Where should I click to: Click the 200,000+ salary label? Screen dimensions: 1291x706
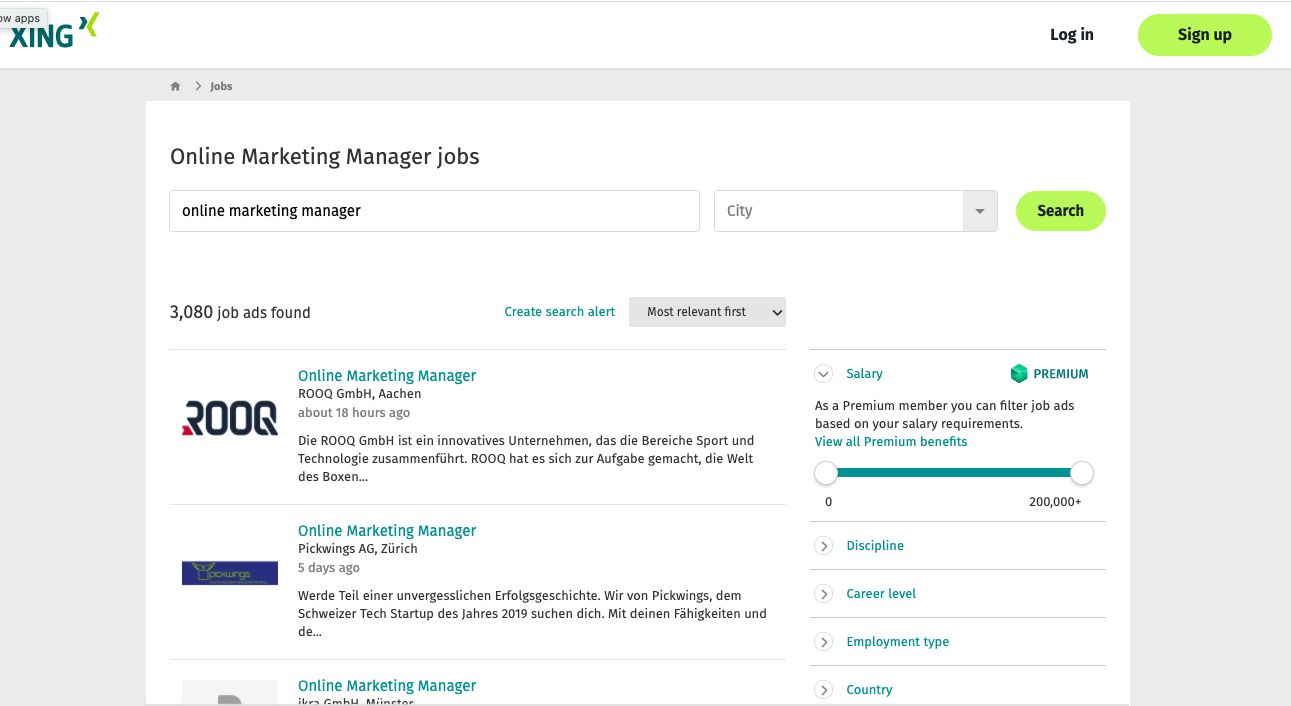click(x=1055, y=502)
